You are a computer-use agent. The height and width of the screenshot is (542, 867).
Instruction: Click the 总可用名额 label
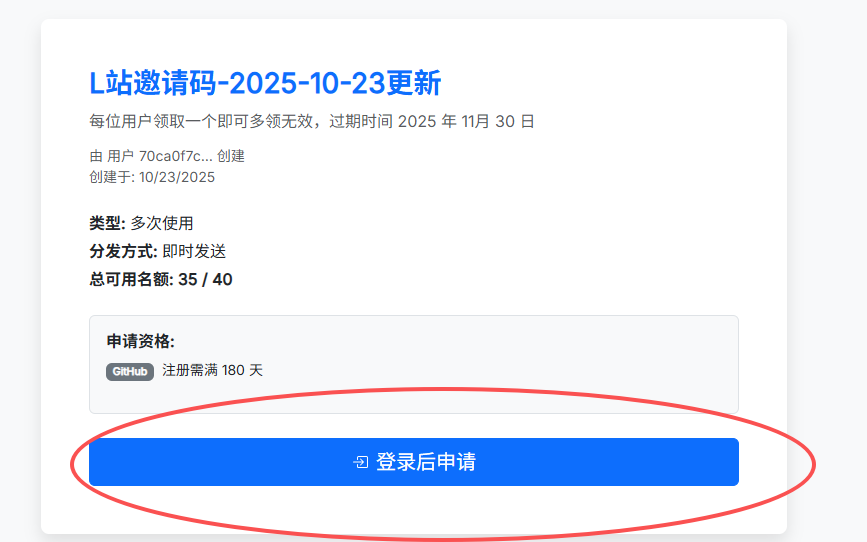(131, 279)
